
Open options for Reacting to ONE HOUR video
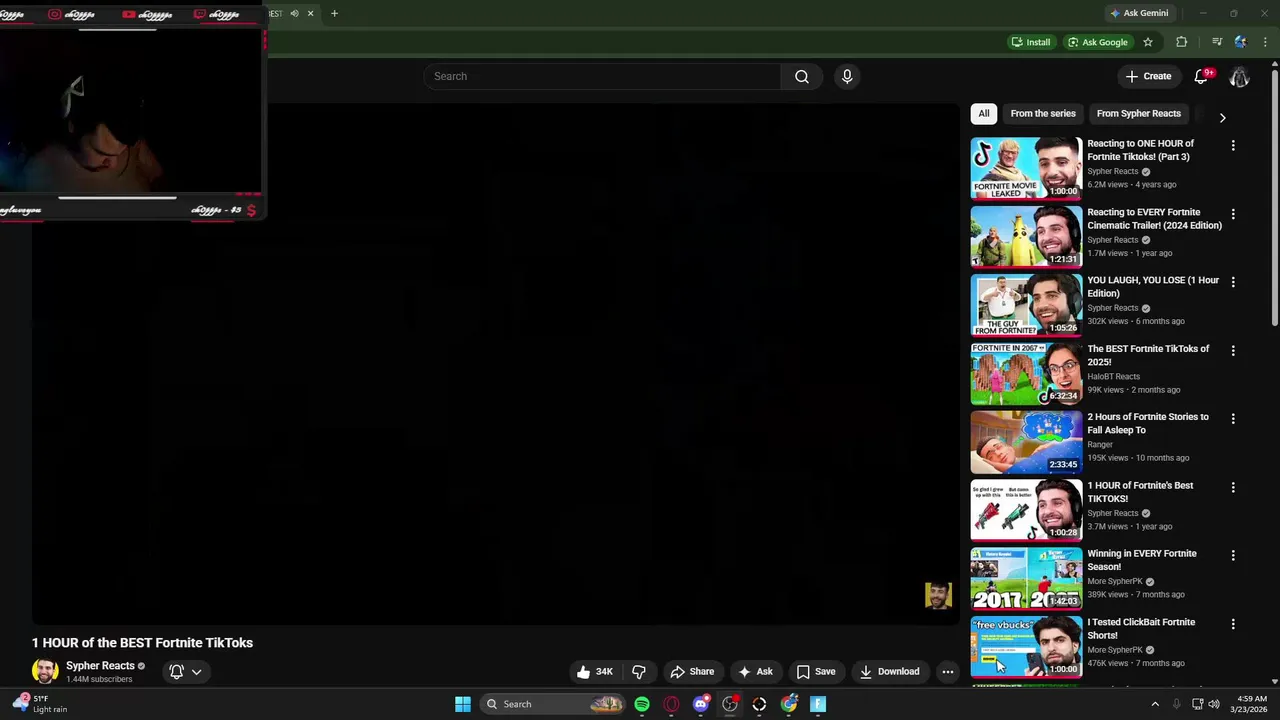[1233, 146]
